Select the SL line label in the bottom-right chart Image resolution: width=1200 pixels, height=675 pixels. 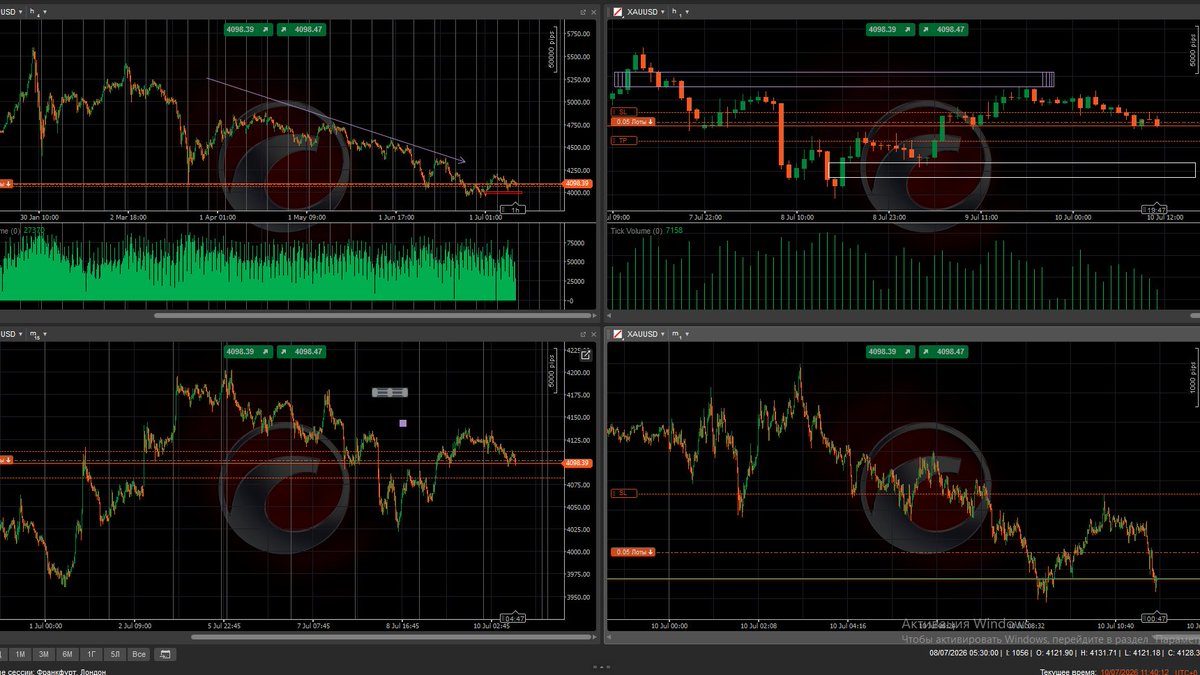(623, 493)
